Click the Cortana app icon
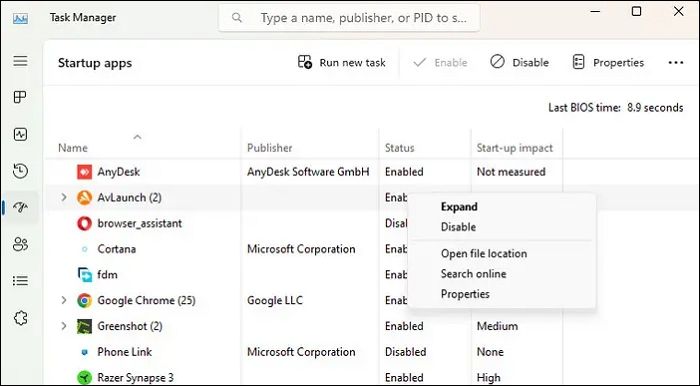700x386 pixels. pos(84,249)
